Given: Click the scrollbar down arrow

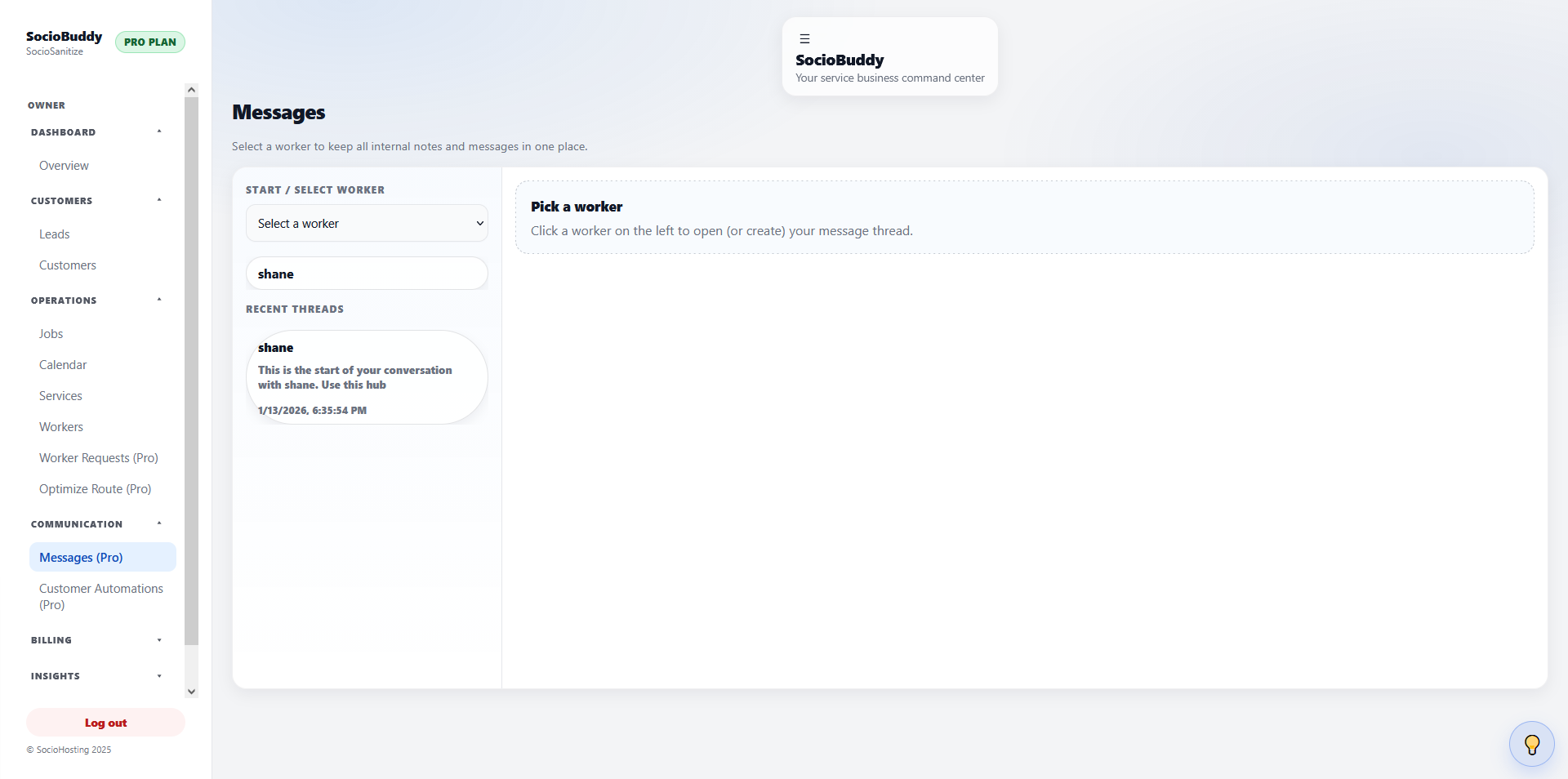Looking at the screenshot, I should tap(190, 692).
